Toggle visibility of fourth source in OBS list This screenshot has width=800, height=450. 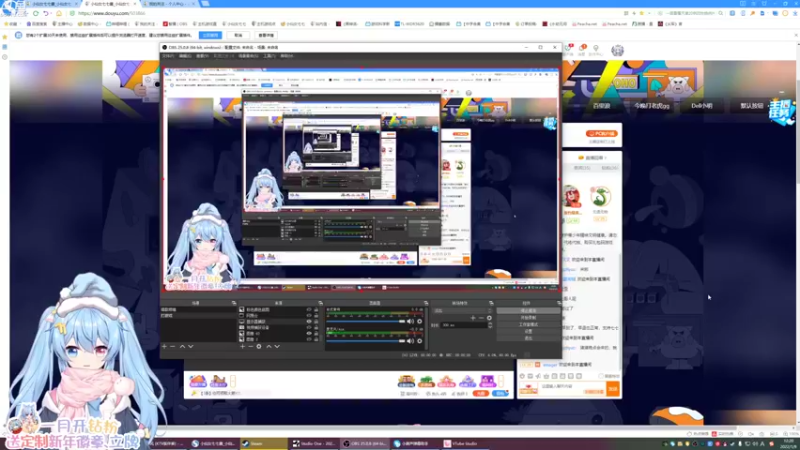(x=309, y=327)
